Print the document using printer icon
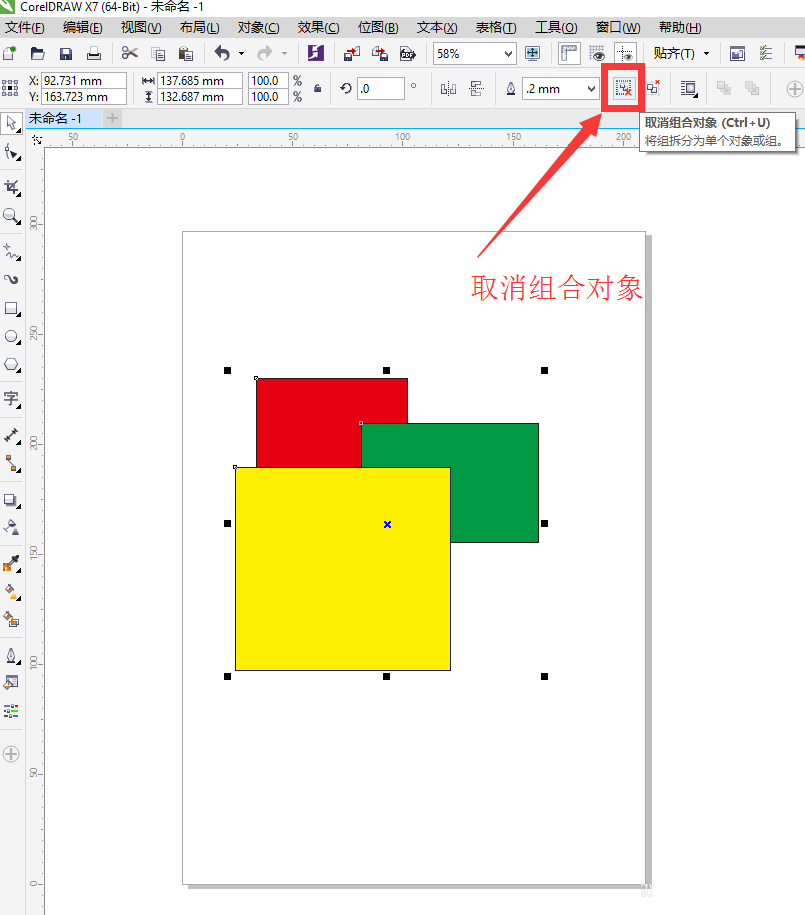The width and height of the screenshot is (805, 915). pyautogui.click(x=93, y=54)
